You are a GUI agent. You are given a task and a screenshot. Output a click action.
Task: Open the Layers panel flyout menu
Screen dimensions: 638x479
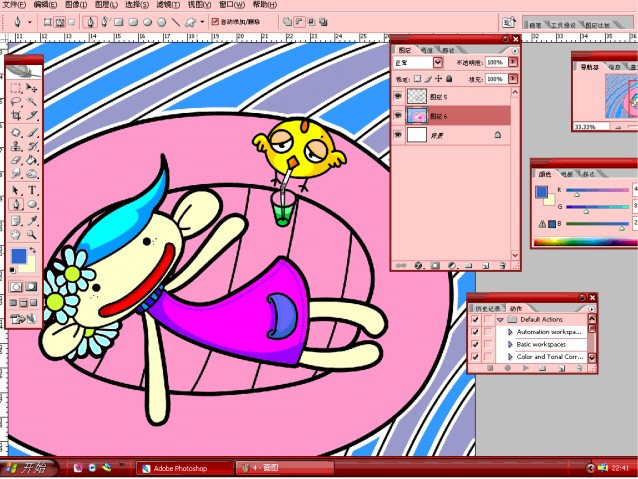point(515,51)
